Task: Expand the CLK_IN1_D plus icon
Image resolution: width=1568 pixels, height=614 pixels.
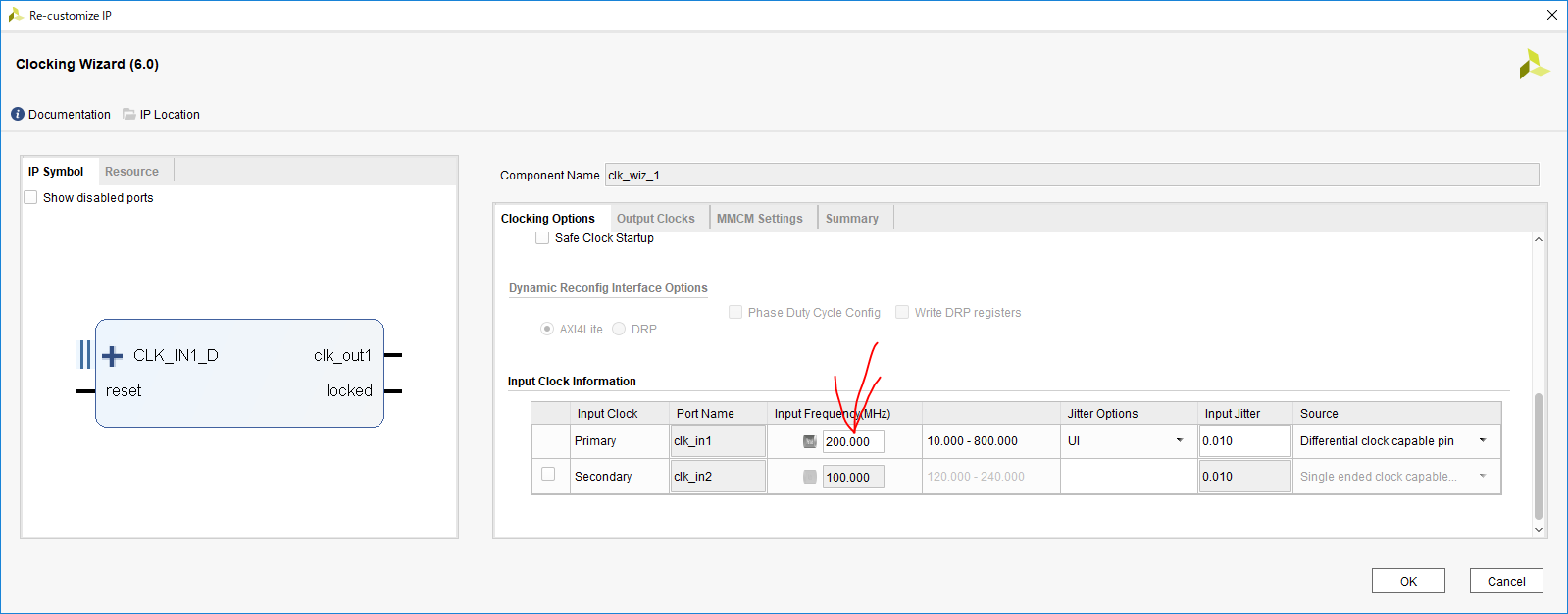Action: pyautogui.click(x=113, y=355)
